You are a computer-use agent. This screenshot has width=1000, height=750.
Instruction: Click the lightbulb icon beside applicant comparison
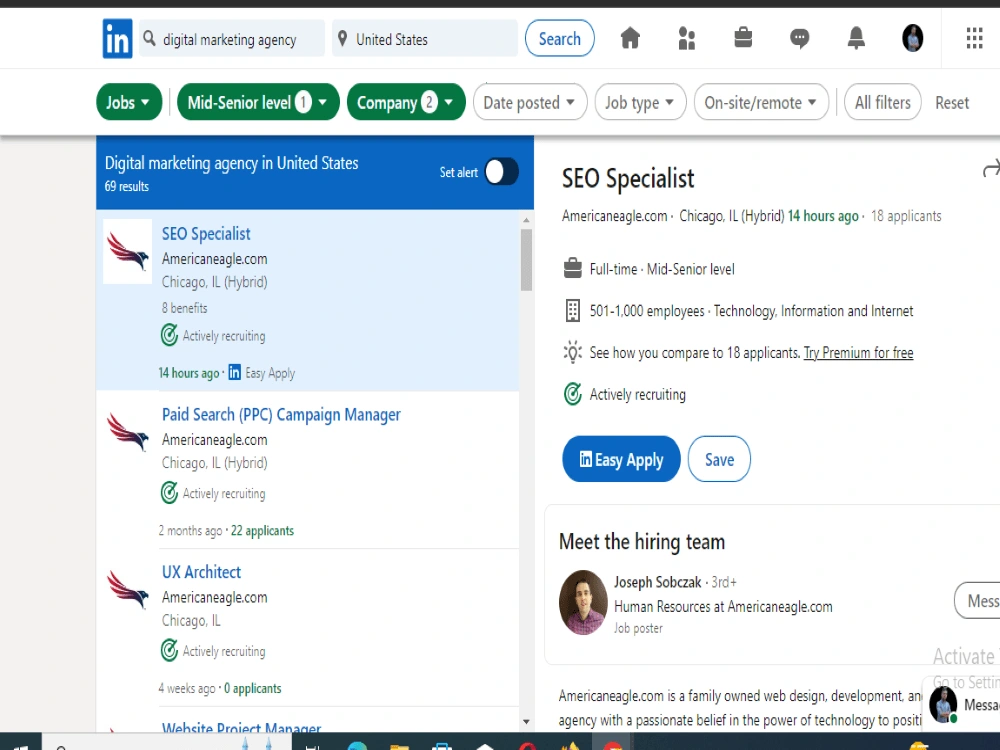point(573,352)
